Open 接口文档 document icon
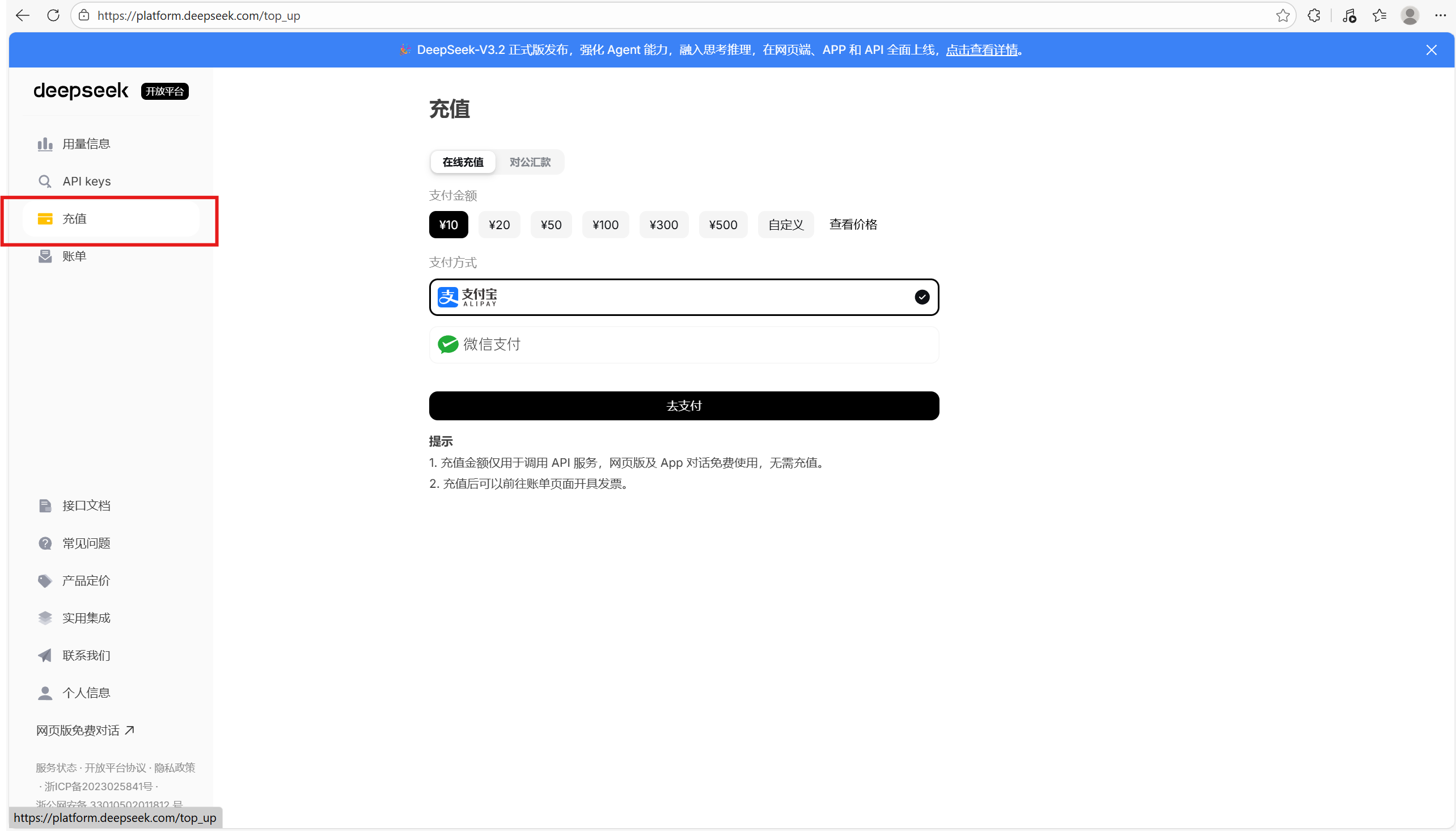 [44, 505]
